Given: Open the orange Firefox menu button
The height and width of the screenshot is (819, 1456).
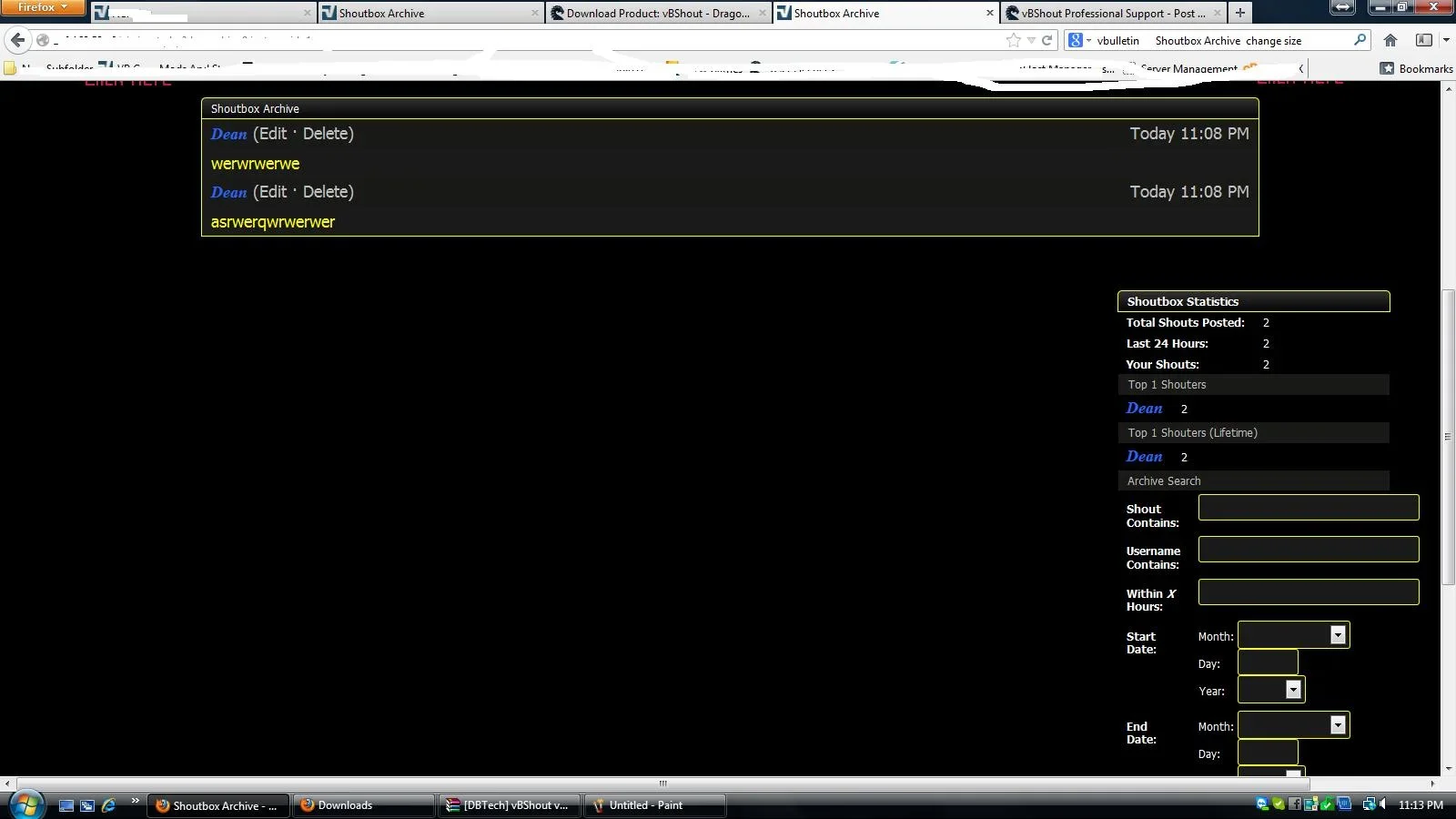Looking at the screenshot, I should pyautogui.click(x=42, y=7).
